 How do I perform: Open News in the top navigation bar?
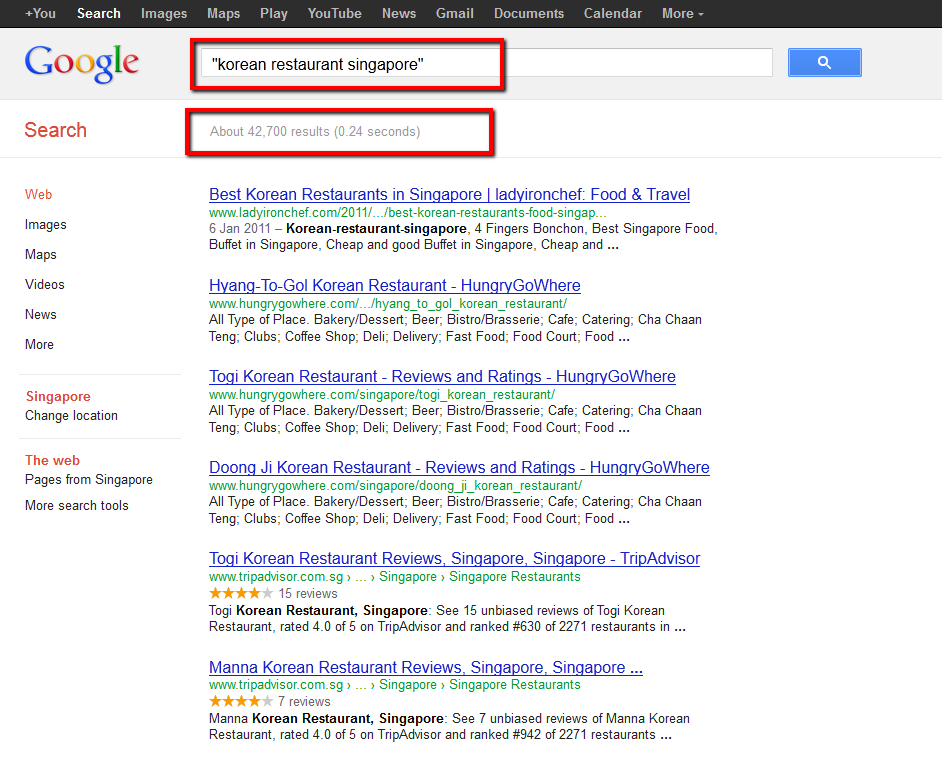(x=399, y=13)
